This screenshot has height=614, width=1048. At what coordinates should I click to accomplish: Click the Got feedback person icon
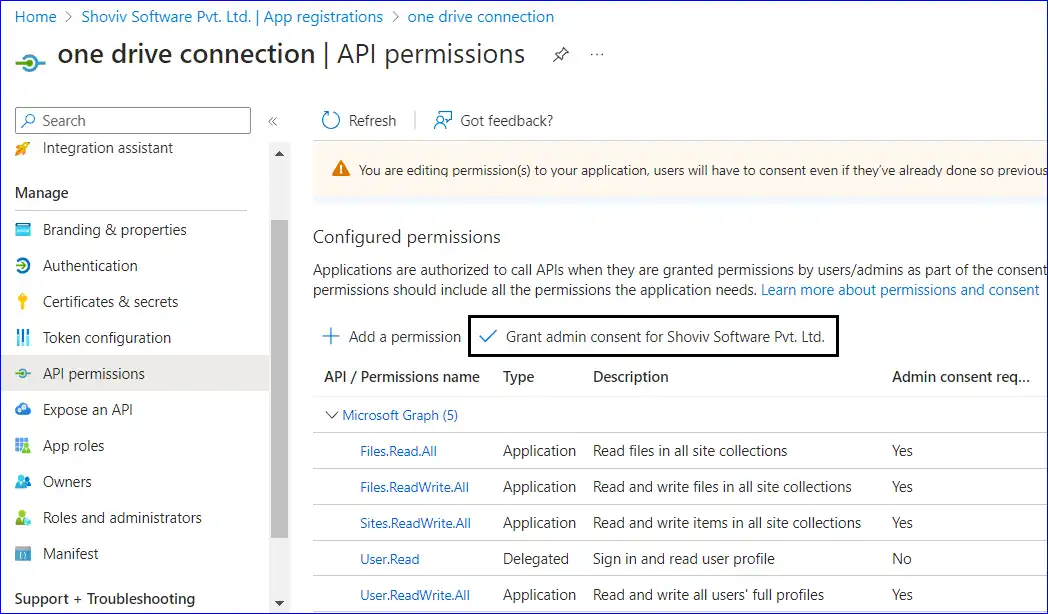click(x=443, y=121)
